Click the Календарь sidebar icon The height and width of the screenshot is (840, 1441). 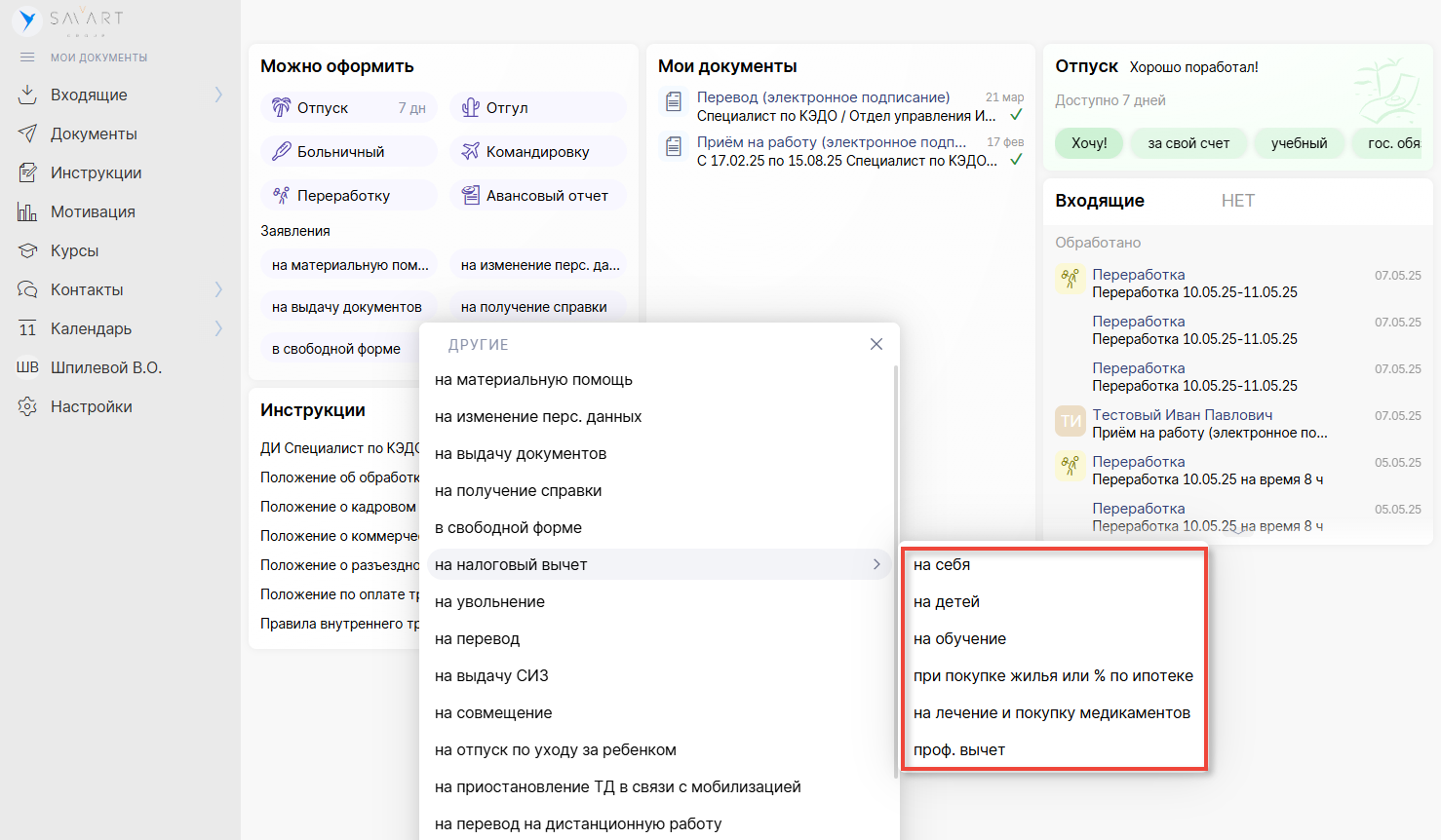point(27,328)
